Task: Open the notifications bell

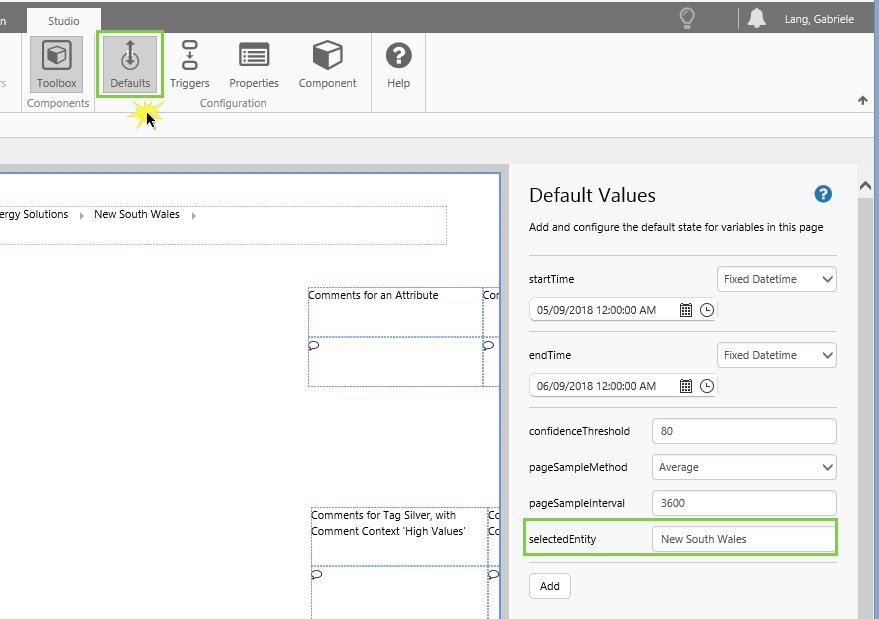Action: click(x=756, y=18)
